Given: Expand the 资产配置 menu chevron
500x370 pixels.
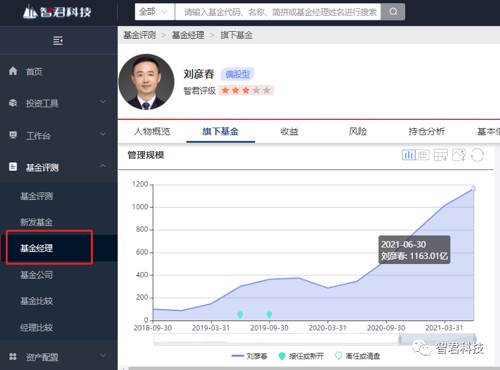Looking at the screenshot, I should (103, 356).
